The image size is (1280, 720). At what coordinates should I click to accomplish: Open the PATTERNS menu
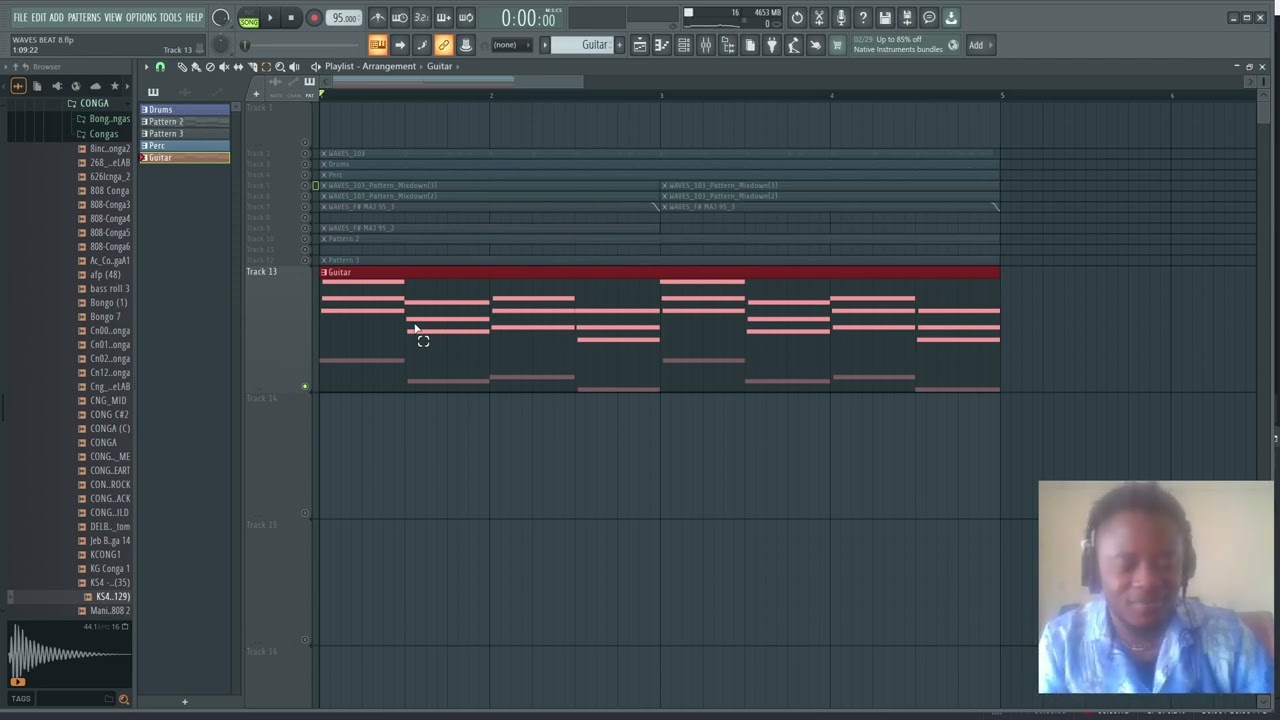pyautogui.click(x=84, y=17)
